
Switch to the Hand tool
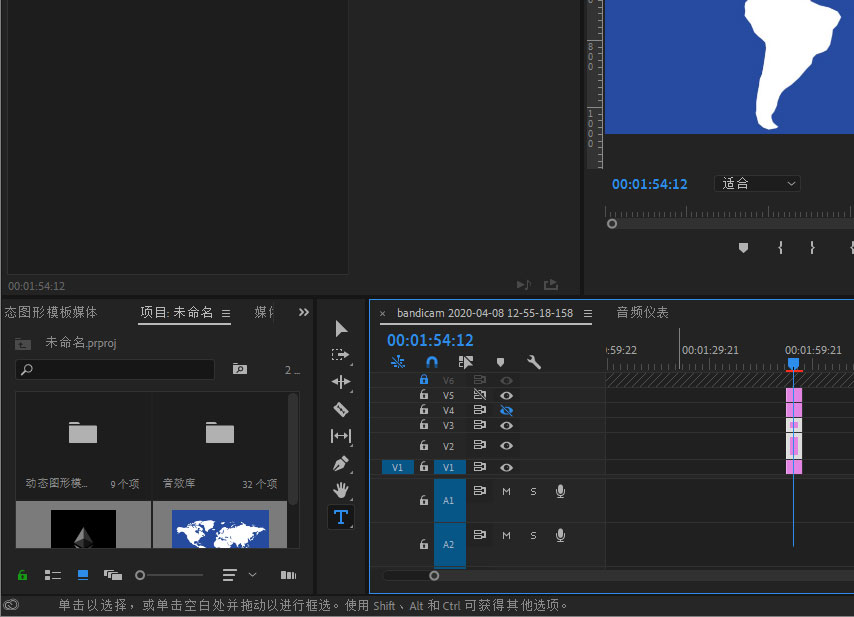coord(341,490)
